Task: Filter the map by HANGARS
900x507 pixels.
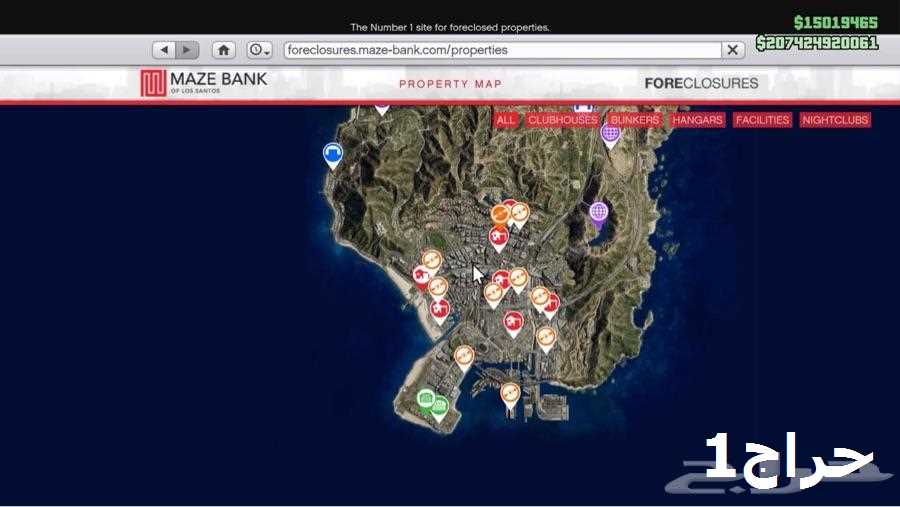Action: (697, 120)
